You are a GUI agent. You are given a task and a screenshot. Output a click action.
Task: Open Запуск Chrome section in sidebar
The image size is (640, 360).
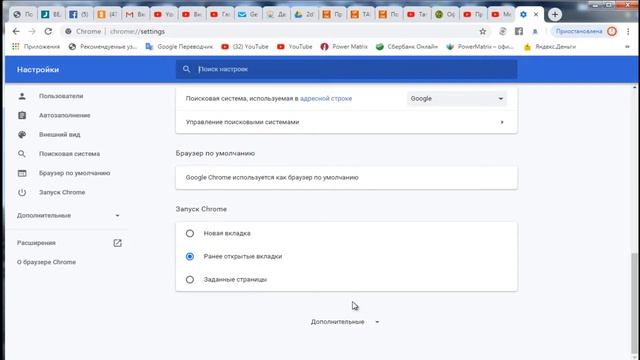coord(62,192)
